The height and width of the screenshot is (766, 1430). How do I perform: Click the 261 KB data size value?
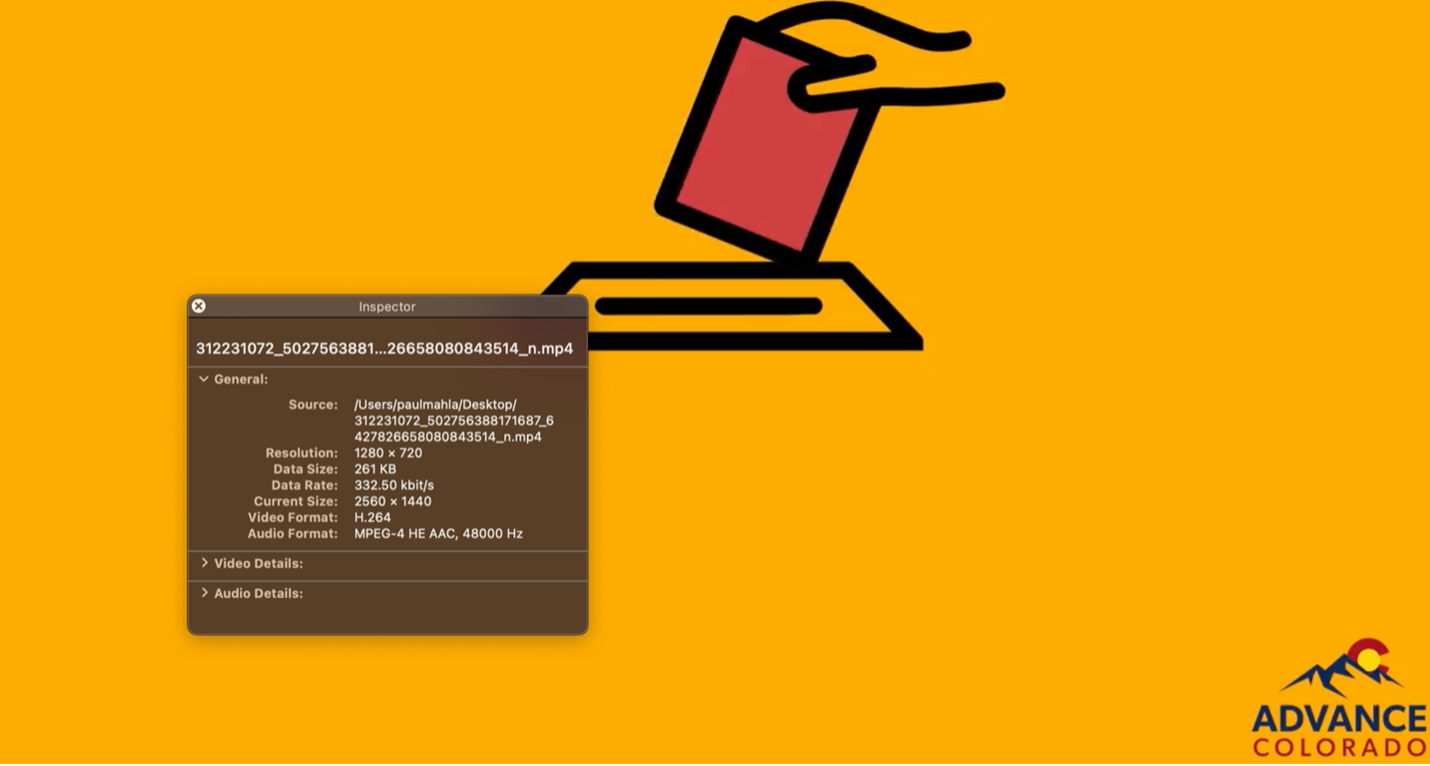click(375, 469)
